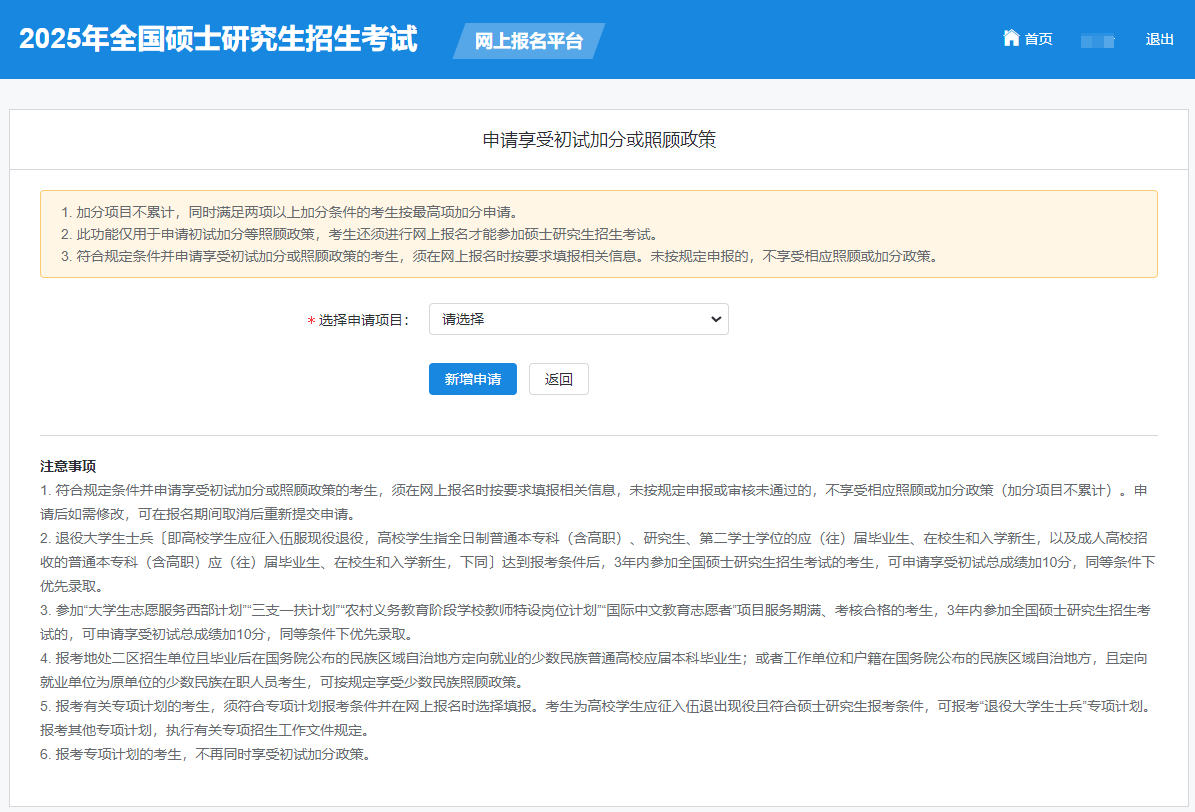
Task: Click the red required asterisk marker
Action: point(311,321)
